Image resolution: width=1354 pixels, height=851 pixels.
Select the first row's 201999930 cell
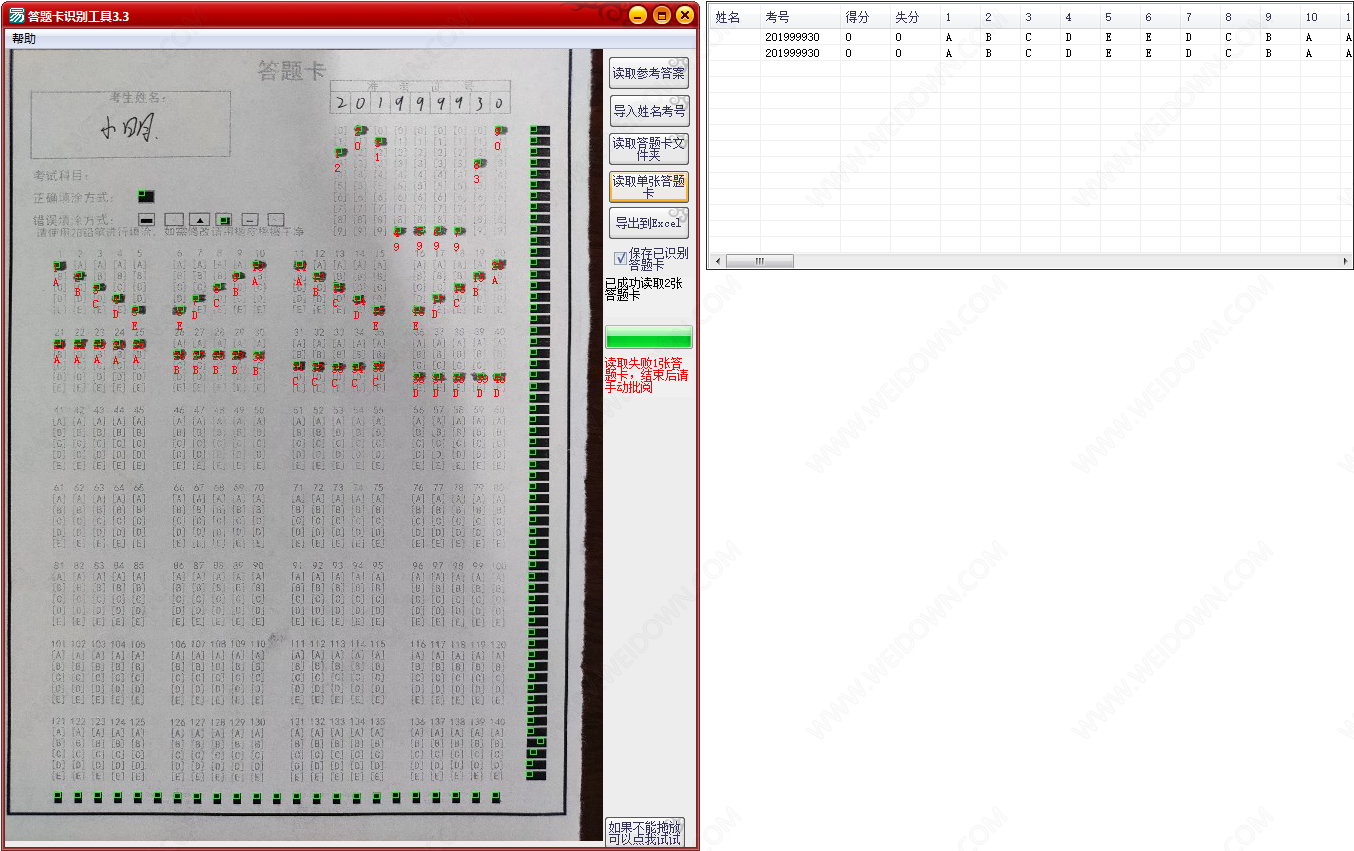point(800,37)
